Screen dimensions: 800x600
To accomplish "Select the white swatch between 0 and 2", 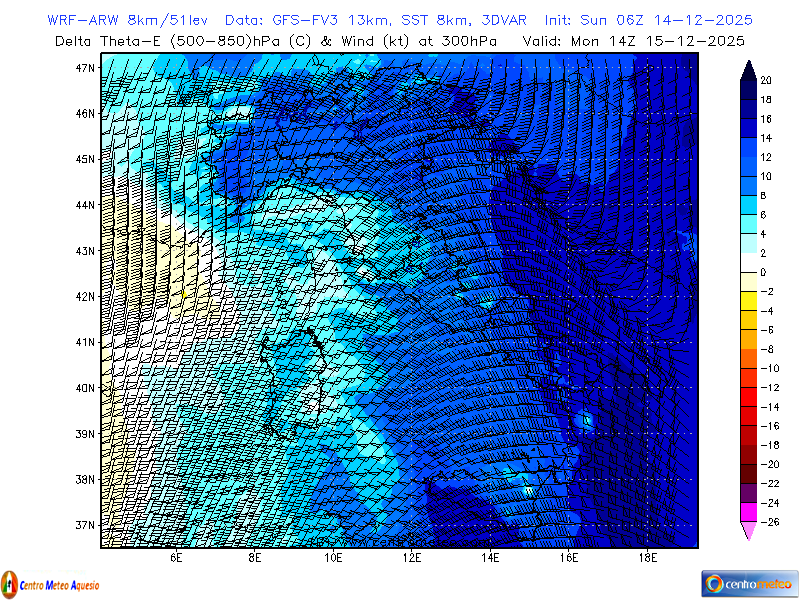I will pos(748,263).
